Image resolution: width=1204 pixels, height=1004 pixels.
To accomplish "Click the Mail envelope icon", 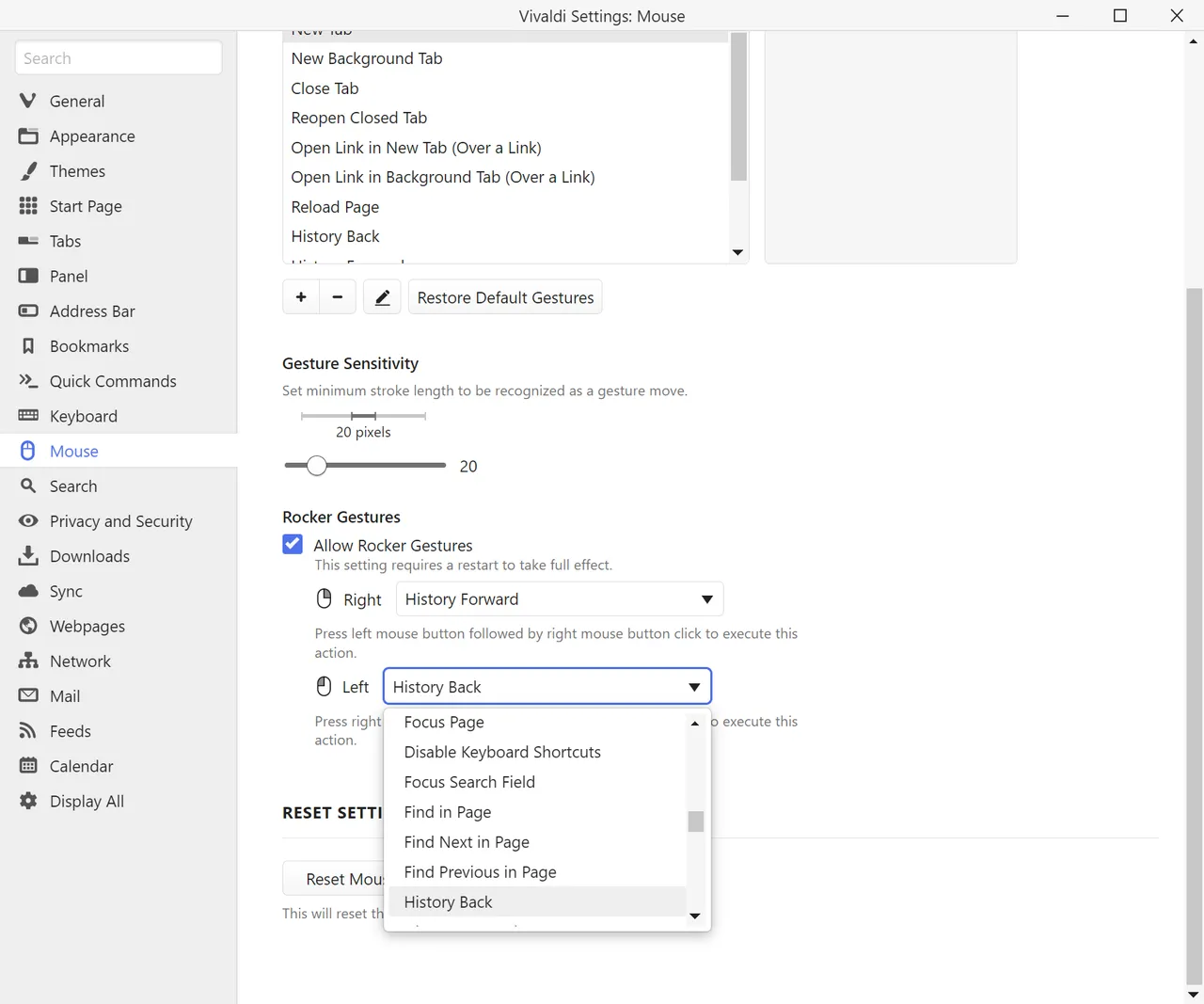I will (x=28, y=695).
